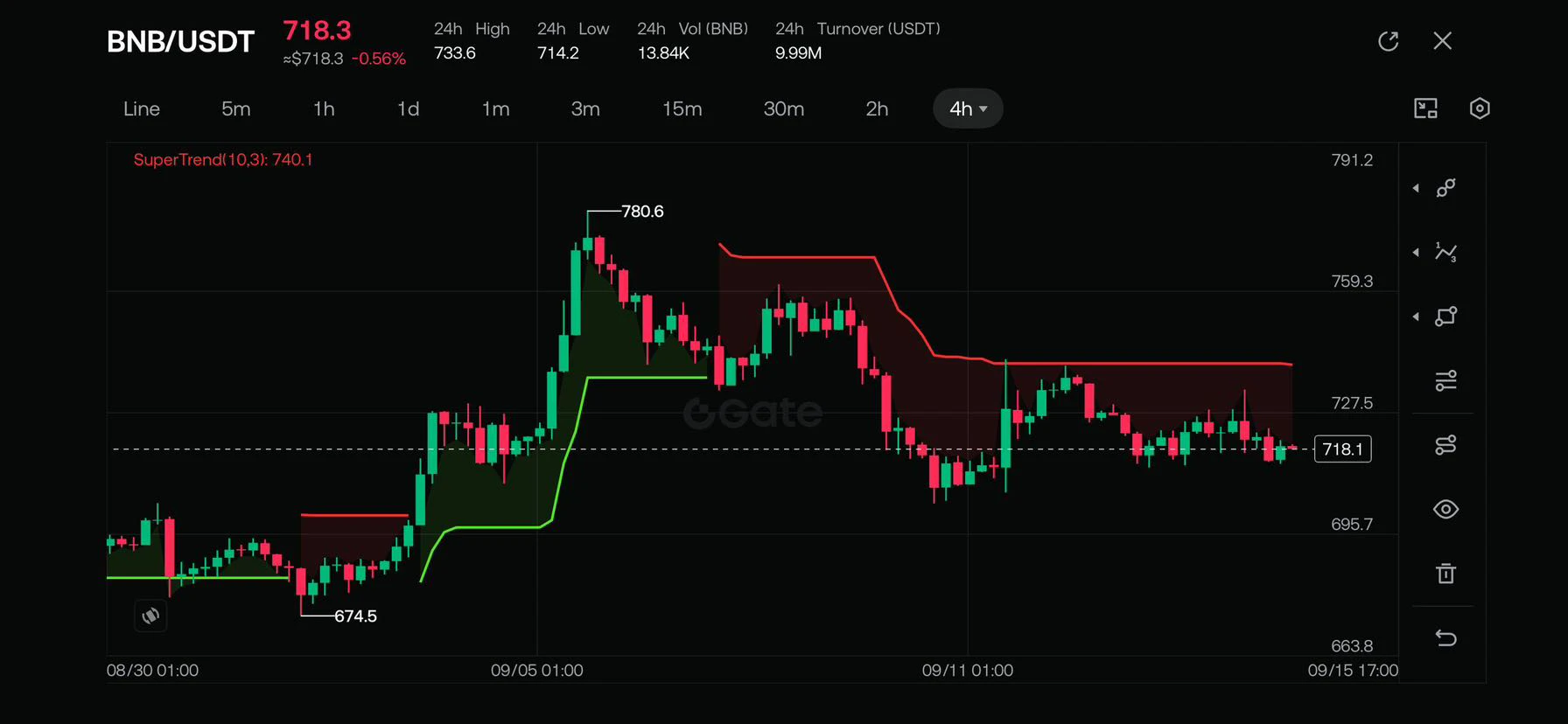Click the 695.7 price axis label
Screen dimensions: 1568x724
(1352, 525)
